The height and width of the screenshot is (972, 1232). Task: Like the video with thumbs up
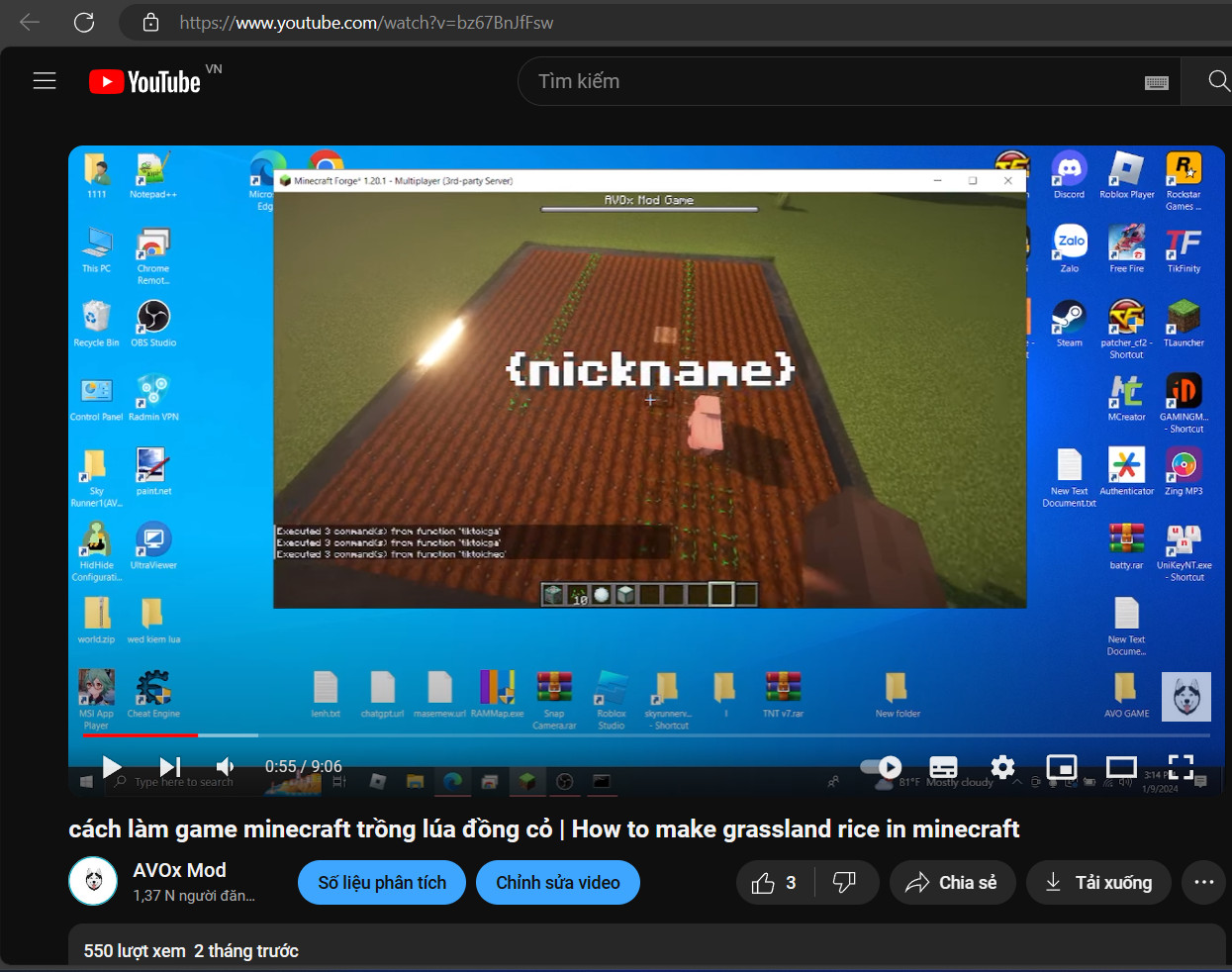tap(775, 883)
